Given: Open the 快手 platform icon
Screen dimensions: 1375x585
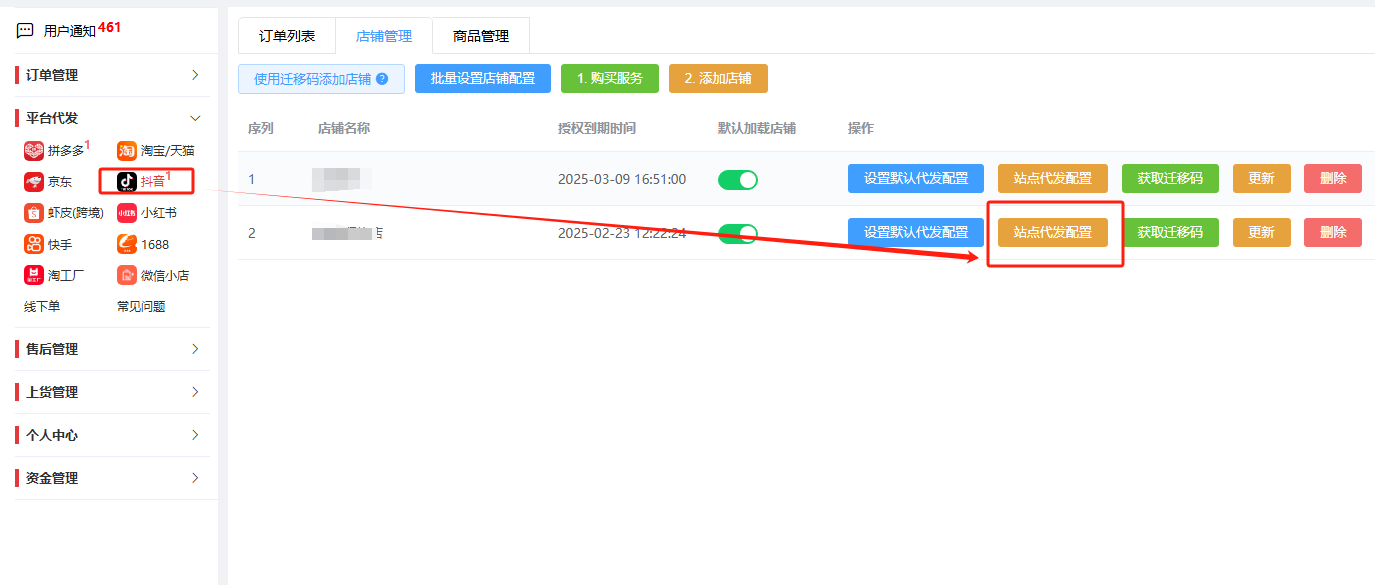Looking at the screenshot, I should [34, 244].
